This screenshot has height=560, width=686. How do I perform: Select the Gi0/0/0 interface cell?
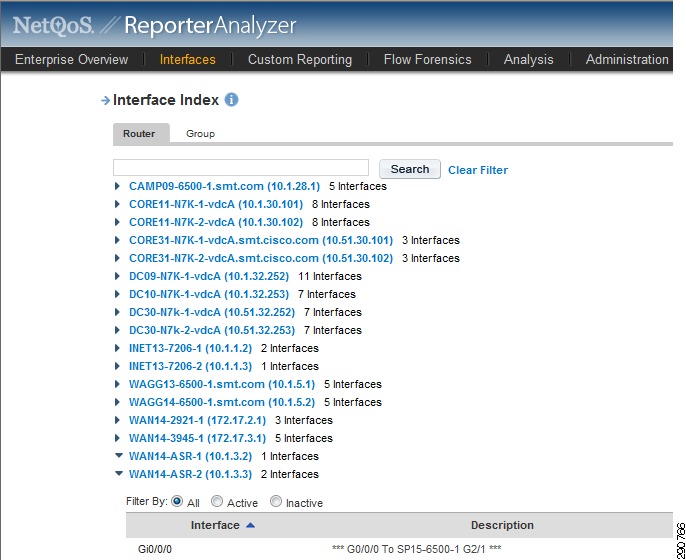(x=155, y=549)
